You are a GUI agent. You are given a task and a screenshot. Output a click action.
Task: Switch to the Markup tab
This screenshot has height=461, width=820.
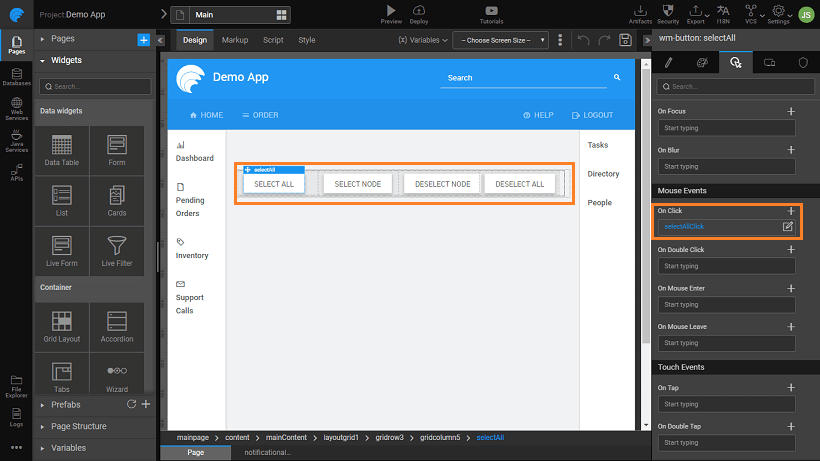[235, 40]
